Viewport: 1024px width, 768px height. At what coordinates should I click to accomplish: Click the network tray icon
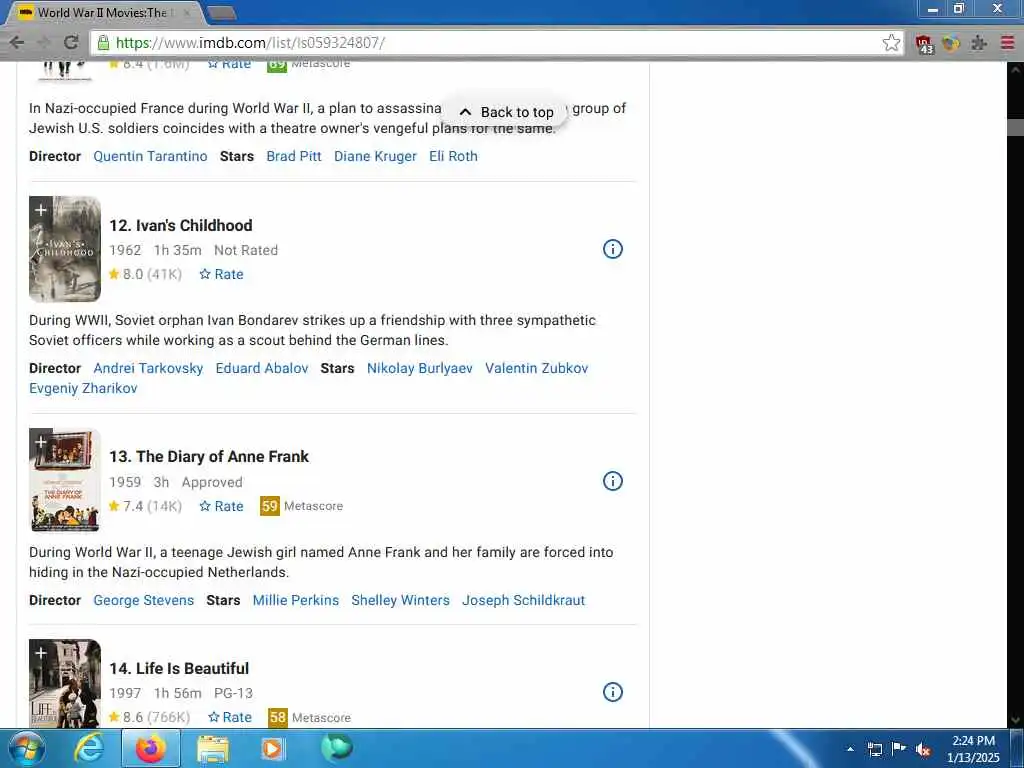coord(874,749)
